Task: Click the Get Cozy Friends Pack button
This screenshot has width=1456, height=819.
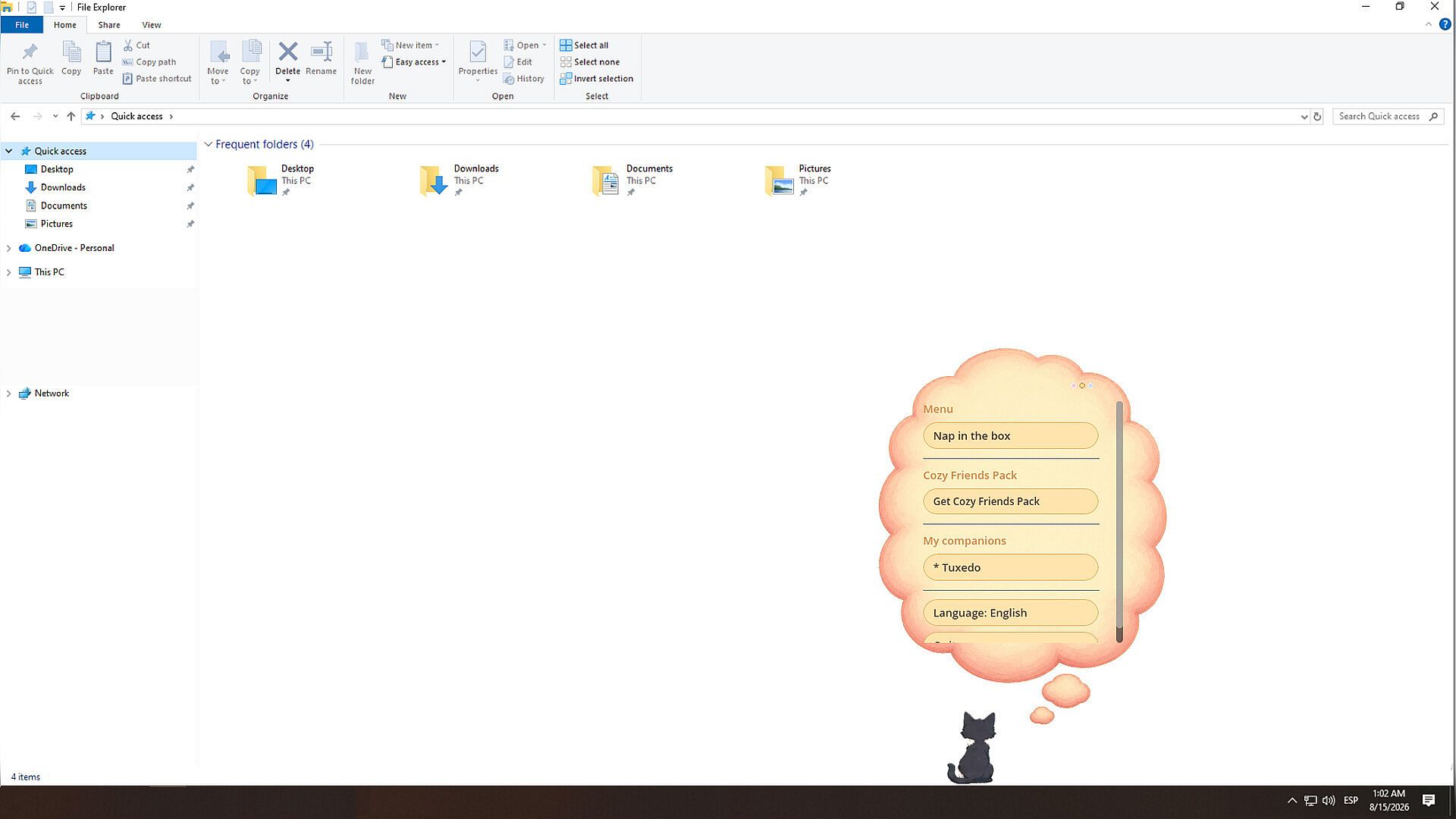Action: tap(1010, 501)
